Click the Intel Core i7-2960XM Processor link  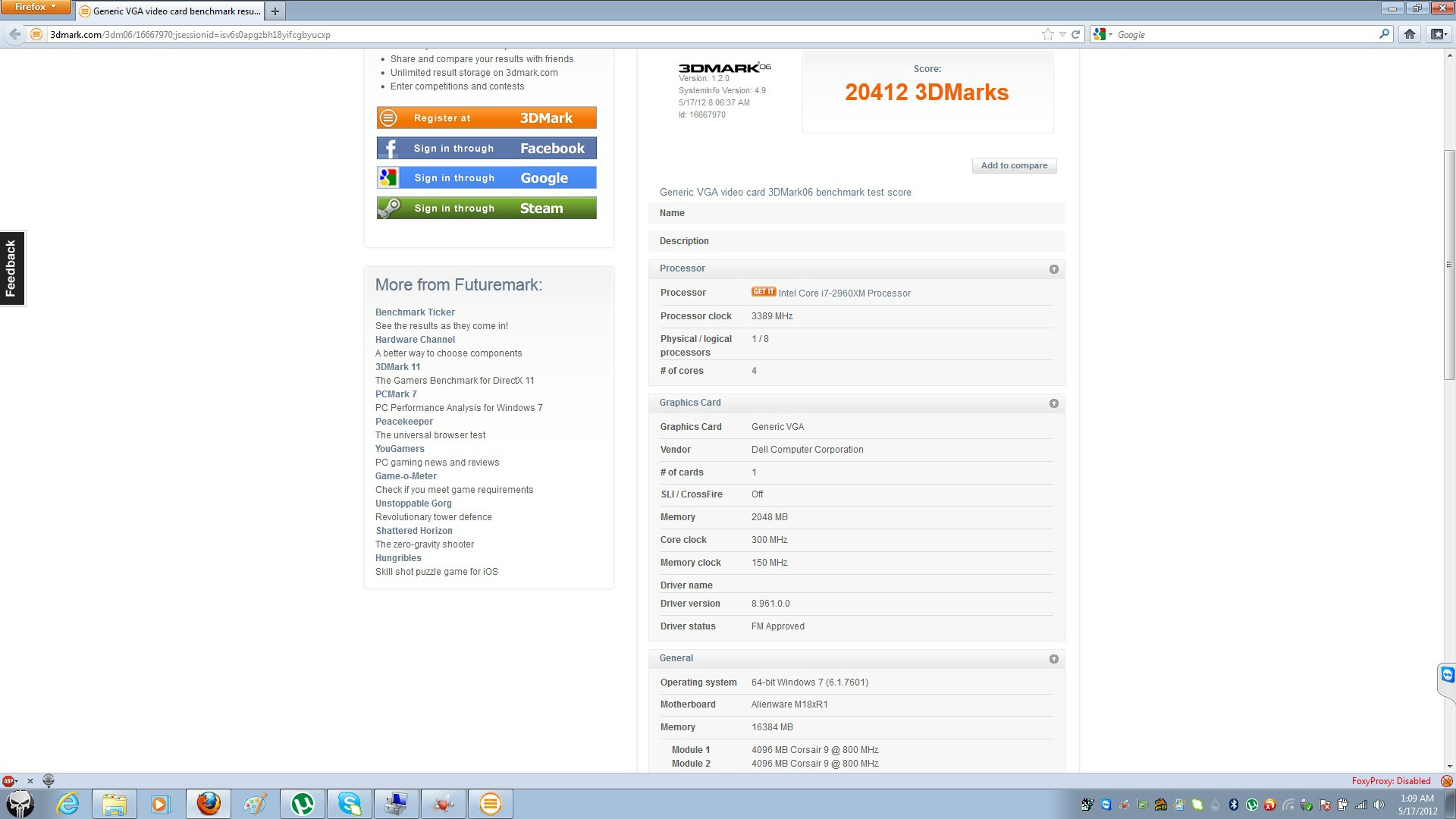[844, 293]
